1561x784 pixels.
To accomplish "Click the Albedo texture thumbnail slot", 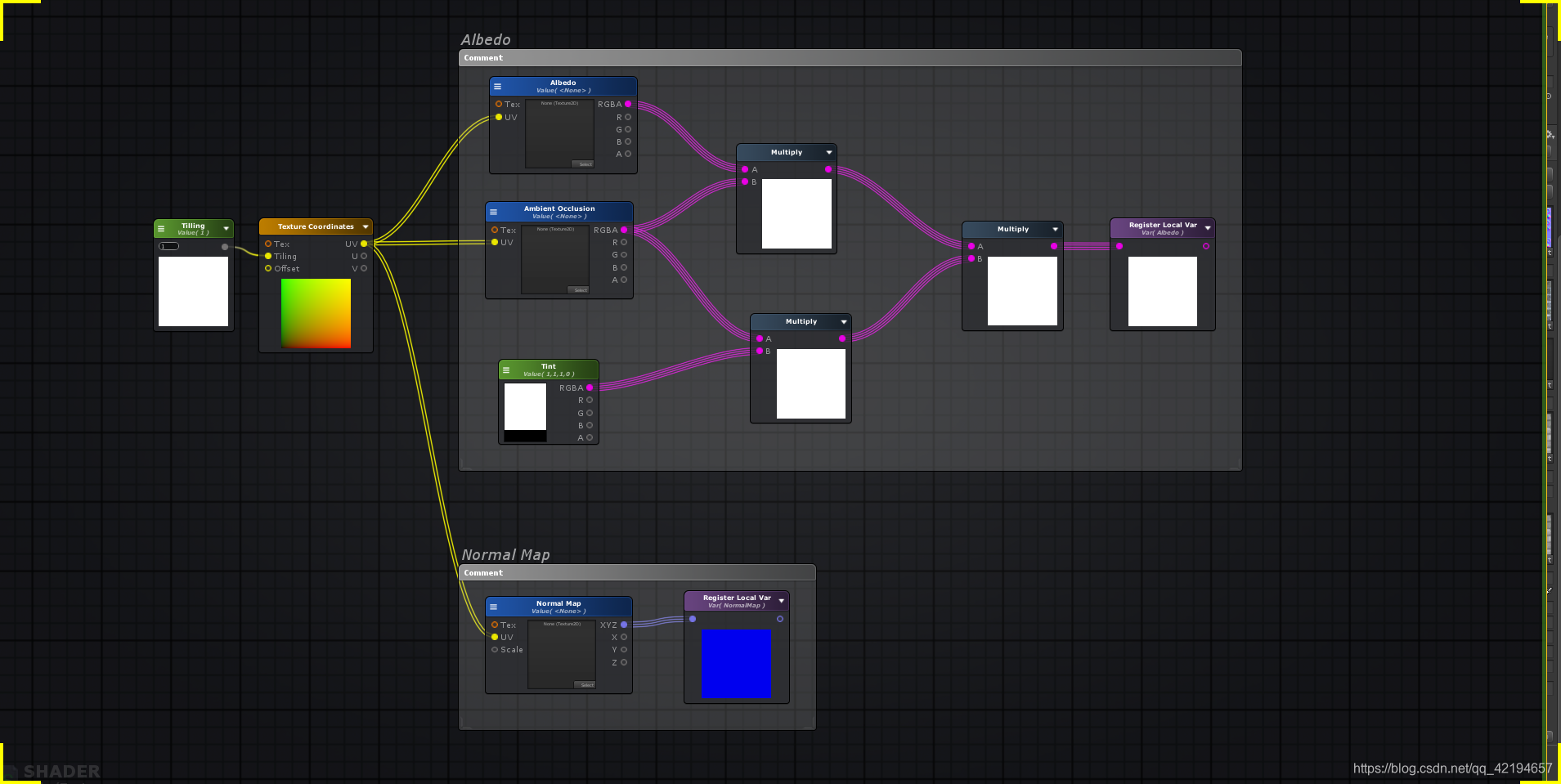I will click(559, 134).
